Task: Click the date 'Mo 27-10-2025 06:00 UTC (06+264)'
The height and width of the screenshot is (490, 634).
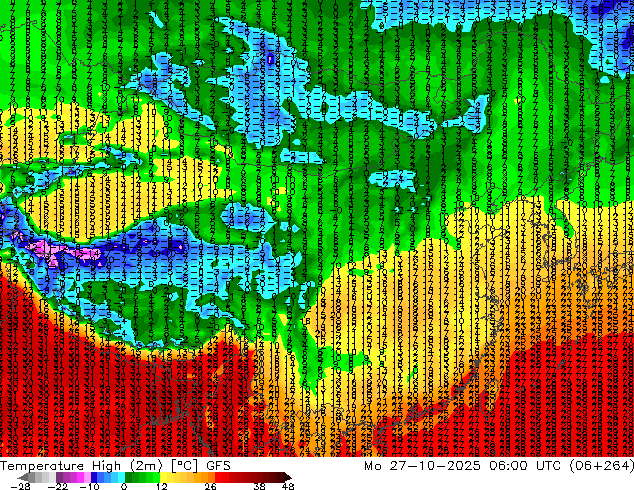Action: pyautogui.click(x=499, y=466)
